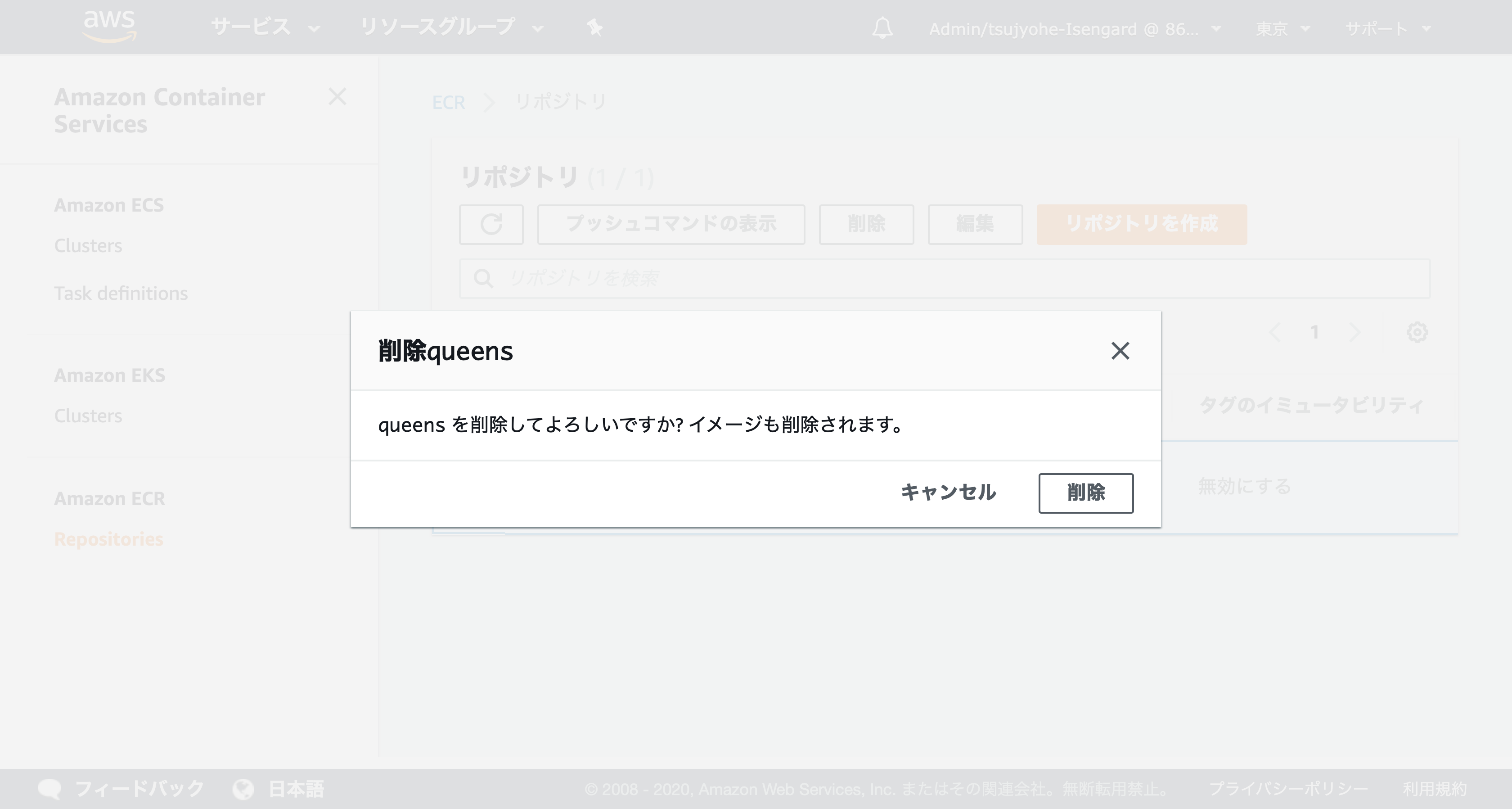Focus the リポジトリを検索 search field
The width and height of the screenshot is (1512, 809).
(x=945, y=278)
